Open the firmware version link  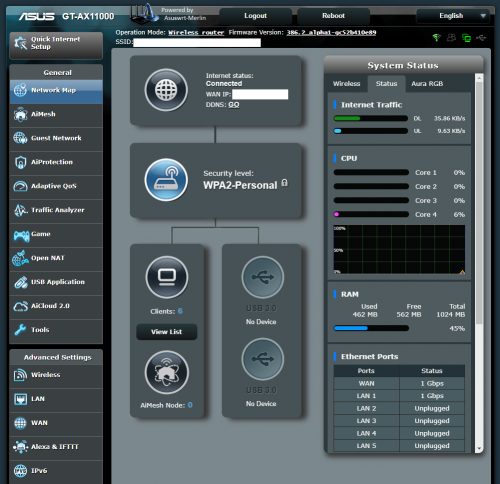click(x=331, y=33)
